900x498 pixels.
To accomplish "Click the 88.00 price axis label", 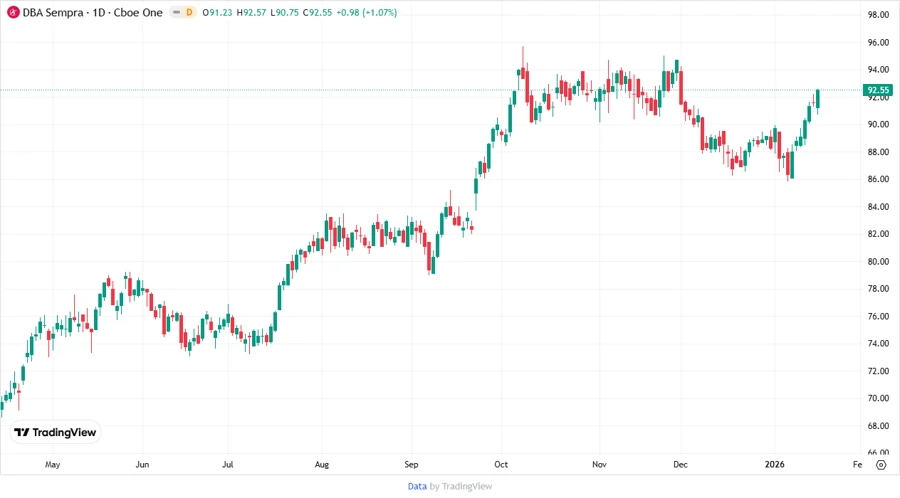I will [878, 152].
